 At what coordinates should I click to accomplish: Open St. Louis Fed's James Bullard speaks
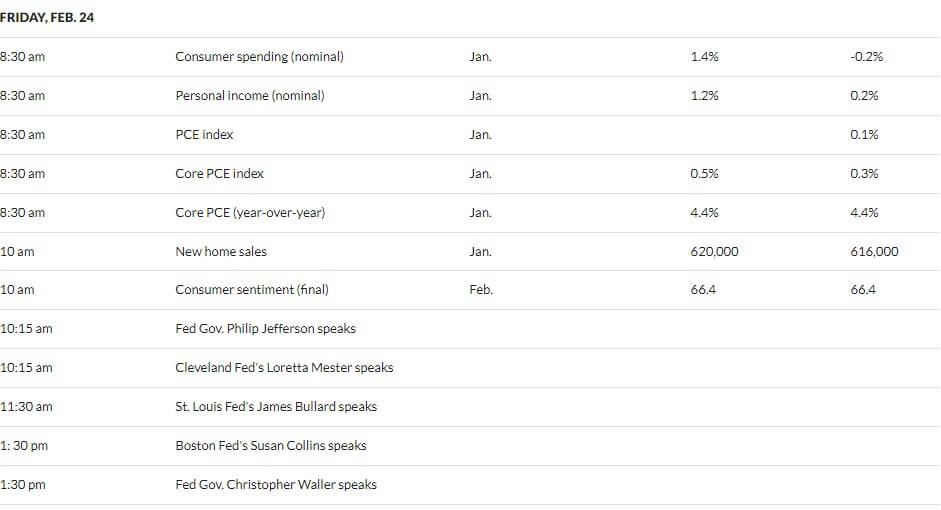275,406
